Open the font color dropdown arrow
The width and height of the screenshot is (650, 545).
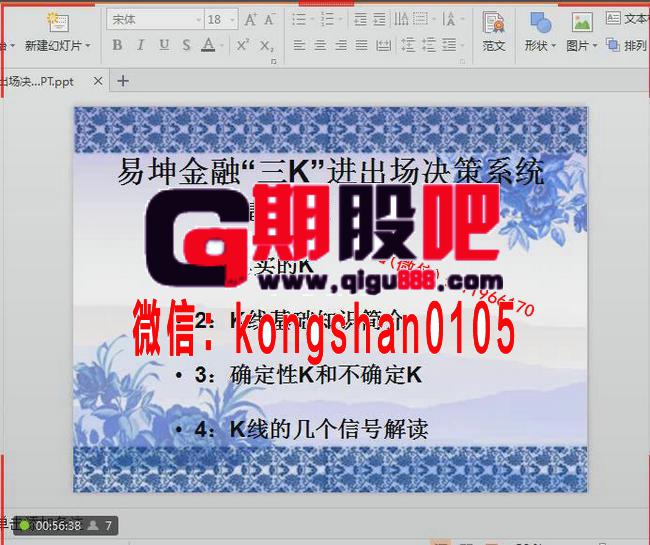[x=222, y=46]
